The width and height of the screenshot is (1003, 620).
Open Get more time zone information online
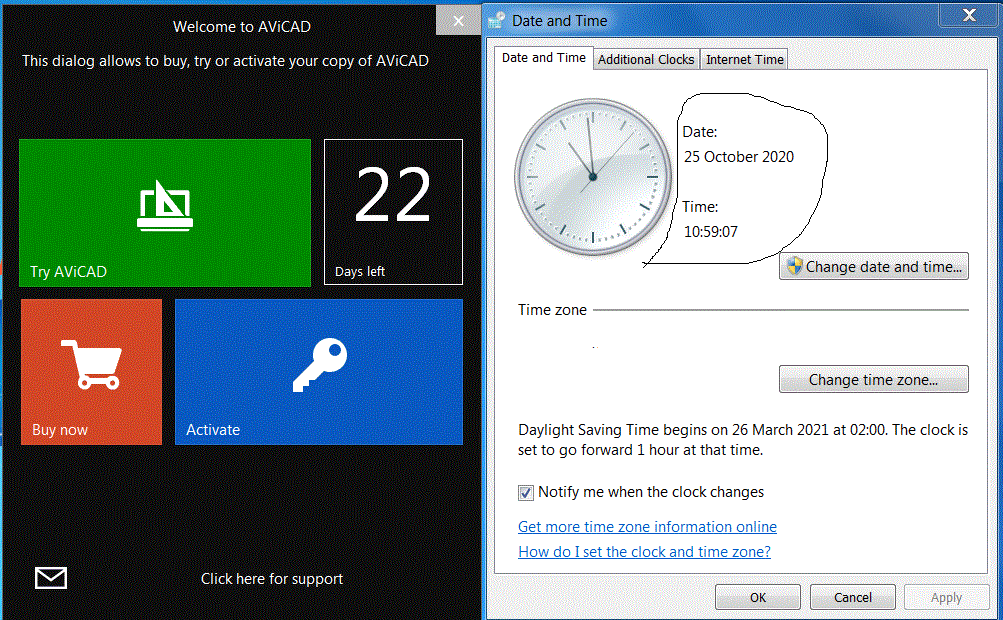pyautogui.click(x=647, y=527)
